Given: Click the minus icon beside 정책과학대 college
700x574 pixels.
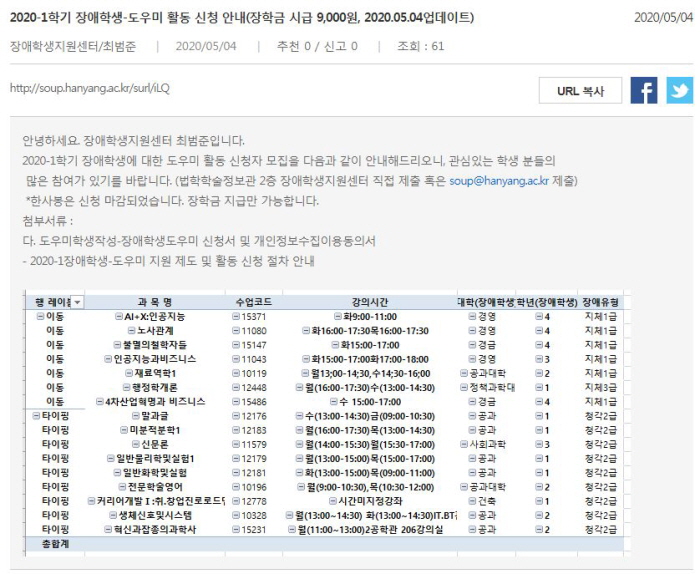Looking at the screenshot, I should (464, 387).
